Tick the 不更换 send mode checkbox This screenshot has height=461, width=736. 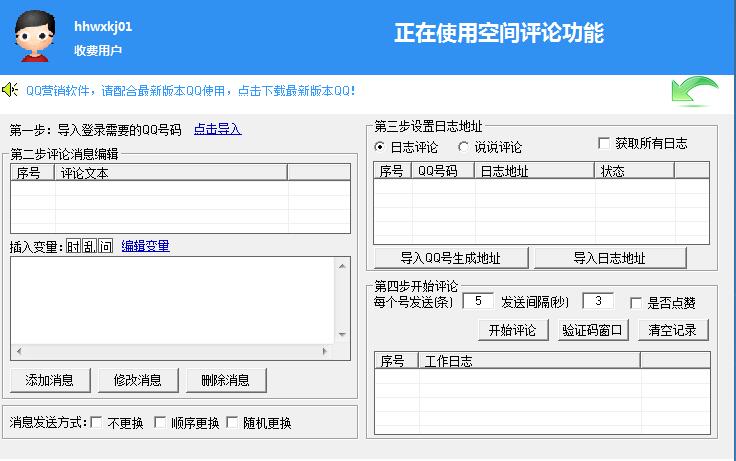click(96, 422)
